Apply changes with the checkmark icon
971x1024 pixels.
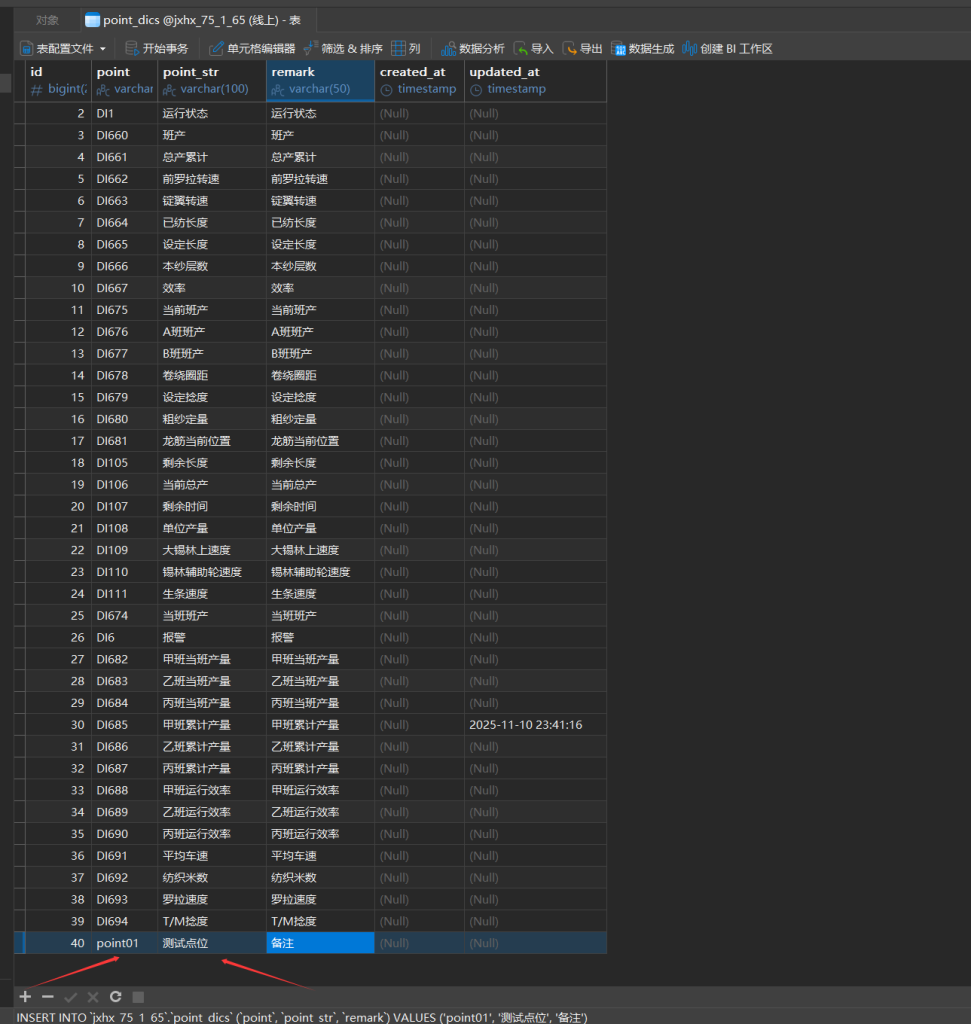click(70, 997)
